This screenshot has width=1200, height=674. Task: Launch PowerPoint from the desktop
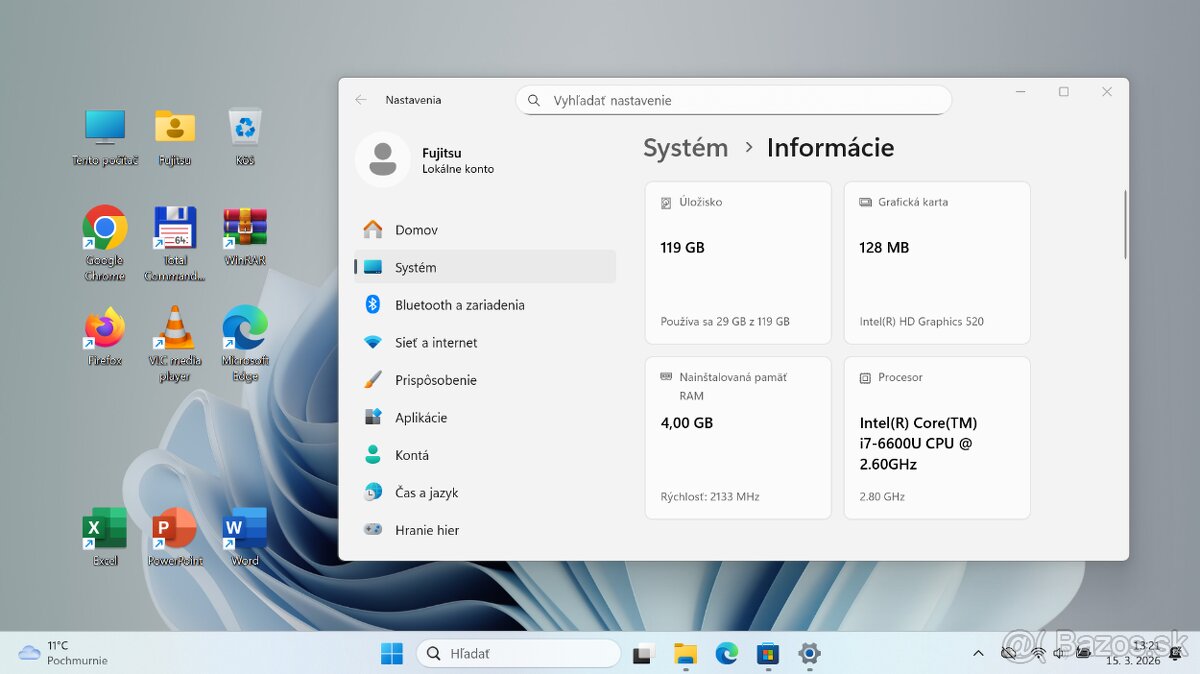coord(174,530)
